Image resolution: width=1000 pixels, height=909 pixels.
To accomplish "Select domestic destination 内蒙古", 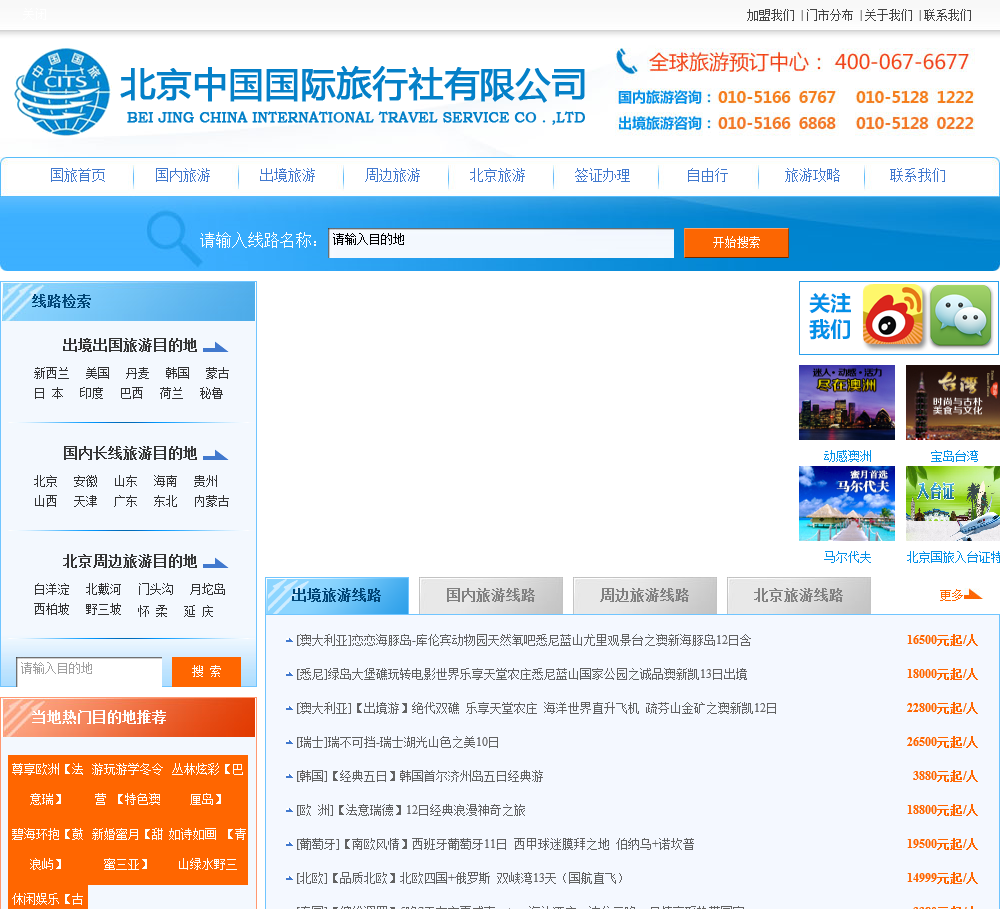I will click(212, 501).
